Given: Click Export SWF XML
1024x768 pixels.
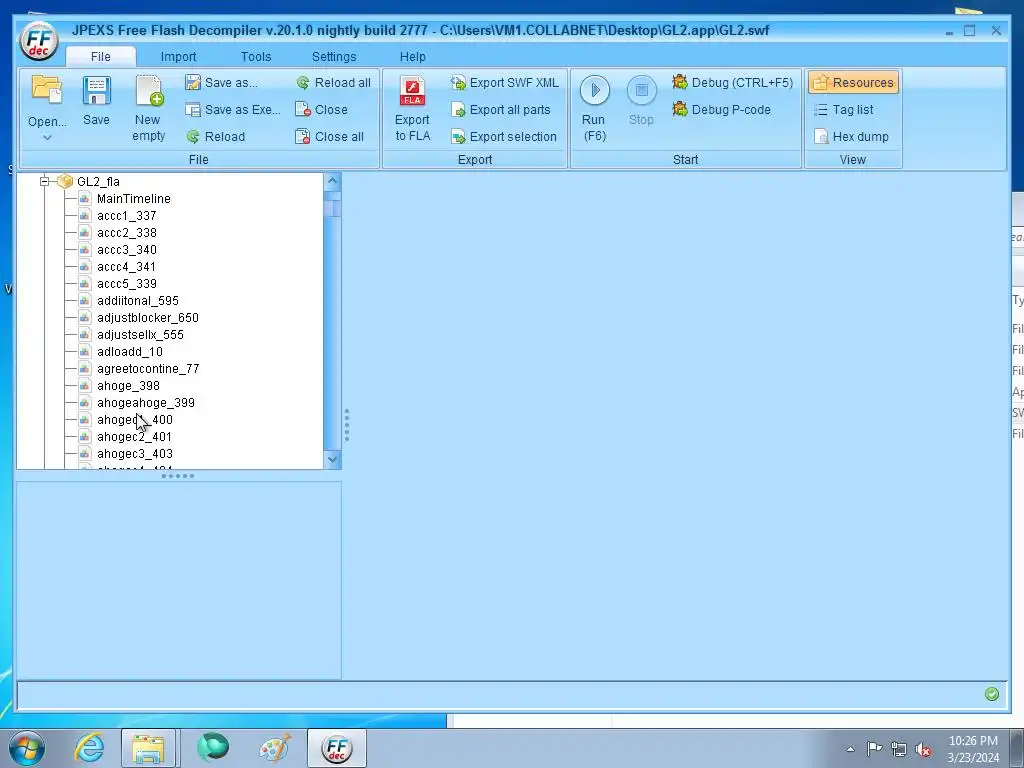Looking at the screenshot, I should (x=505, y=83).
